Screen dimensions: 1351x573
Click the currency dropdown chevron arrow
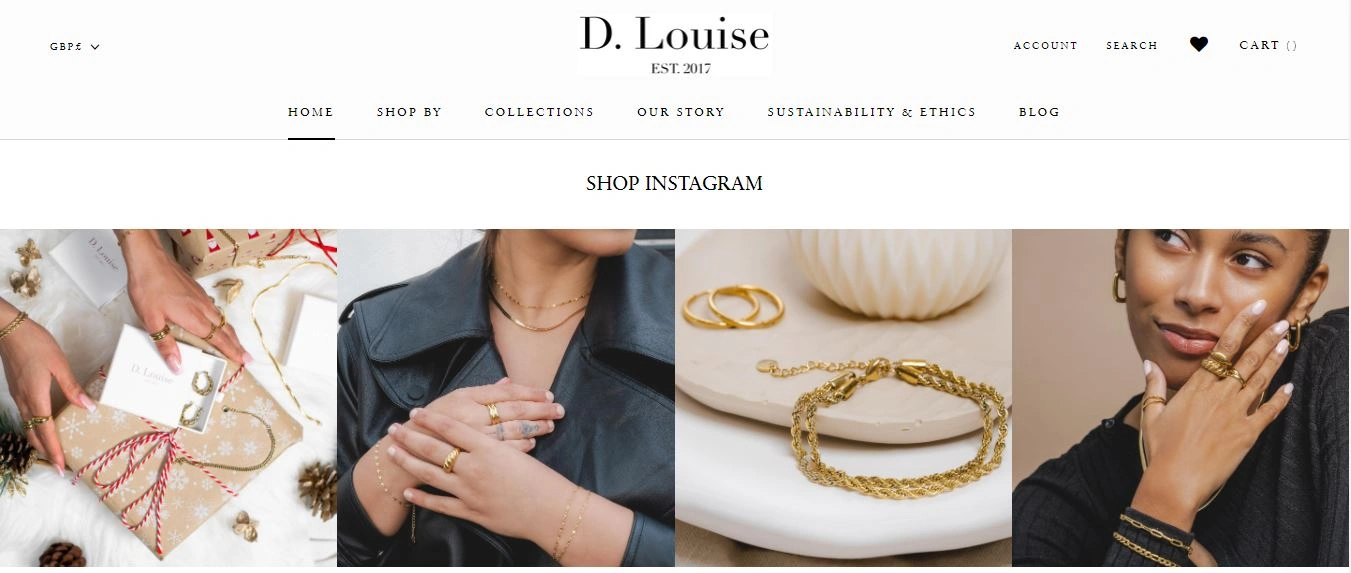pos(95,46)
